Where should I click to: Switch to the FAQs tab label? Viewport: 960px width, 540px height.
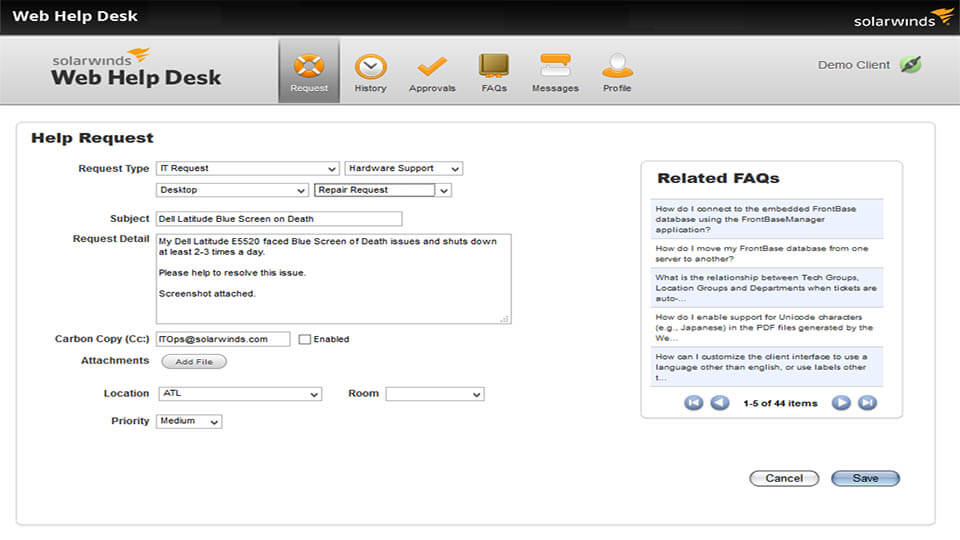tap(494, 88)
